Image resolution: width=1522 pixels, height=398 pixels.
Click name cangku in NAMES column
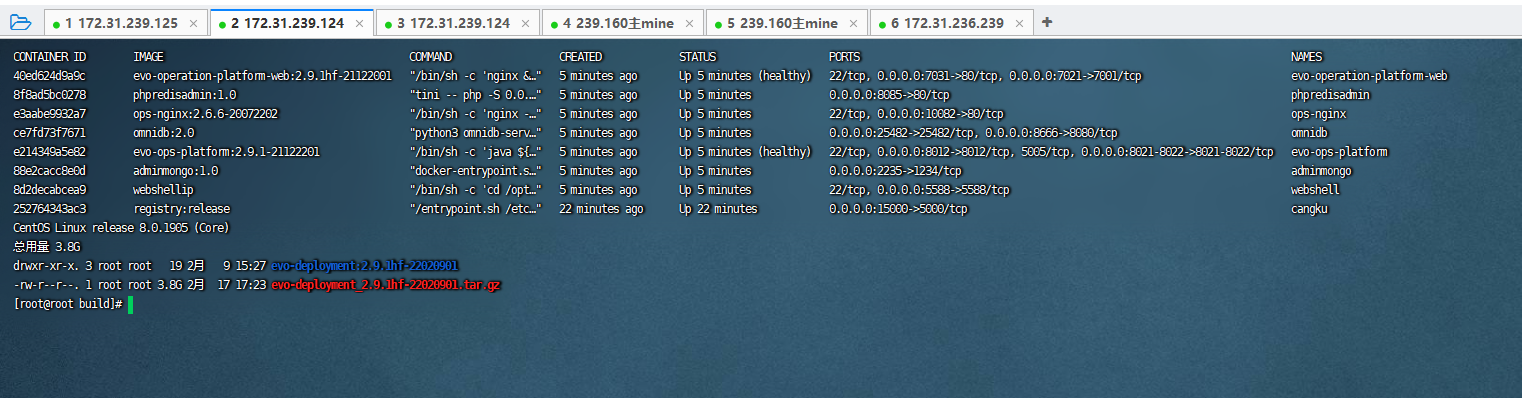1310,209
